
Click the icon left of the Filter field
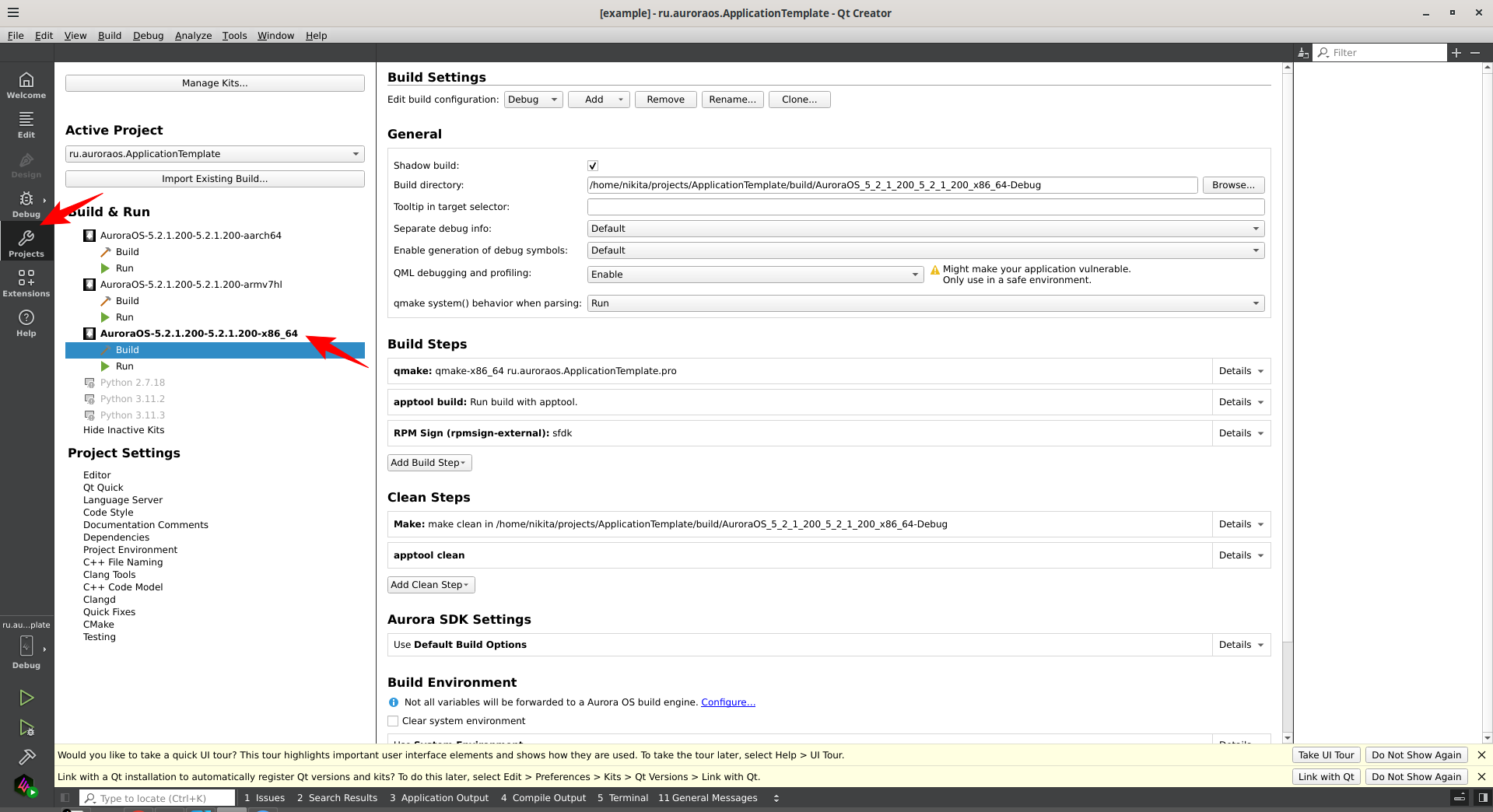[x=1303, y=53]
